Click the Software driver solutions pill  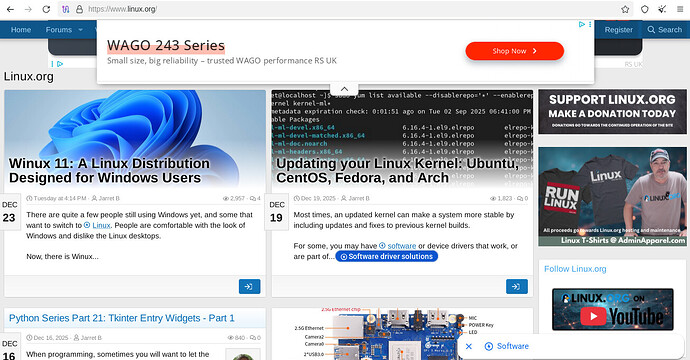point(386,257)
